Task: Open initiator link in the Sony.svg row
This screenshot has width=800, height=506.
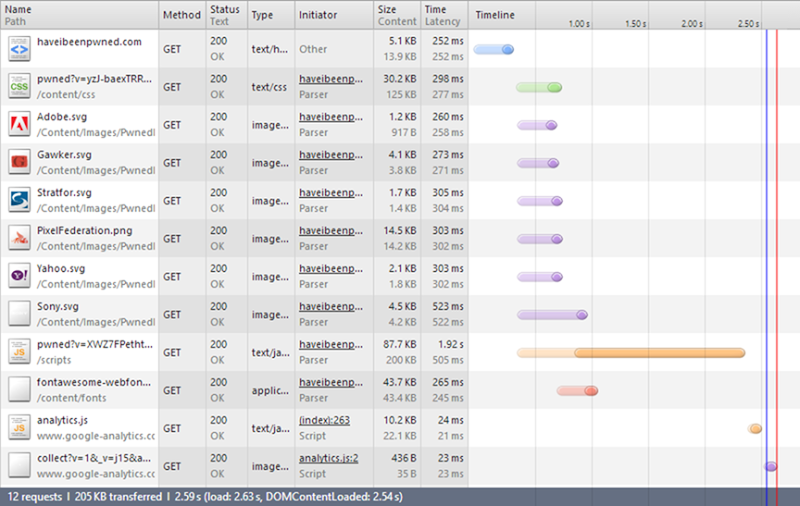Action: click(331, 307)
